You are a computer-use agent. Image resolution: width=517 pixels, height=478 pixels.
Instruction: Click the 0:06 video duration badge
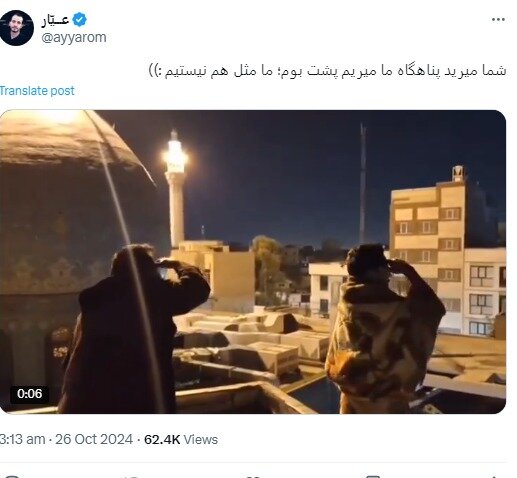click(x=29, y=394)
